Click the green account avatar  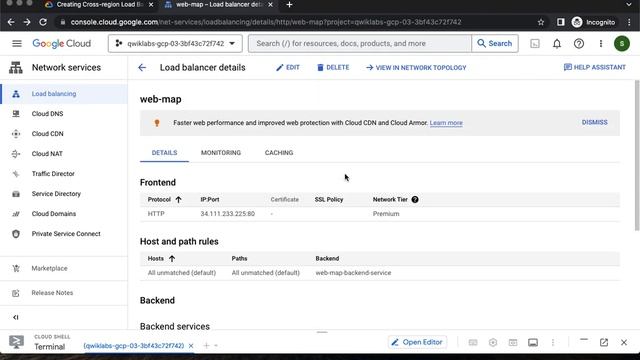click(622, 43)
